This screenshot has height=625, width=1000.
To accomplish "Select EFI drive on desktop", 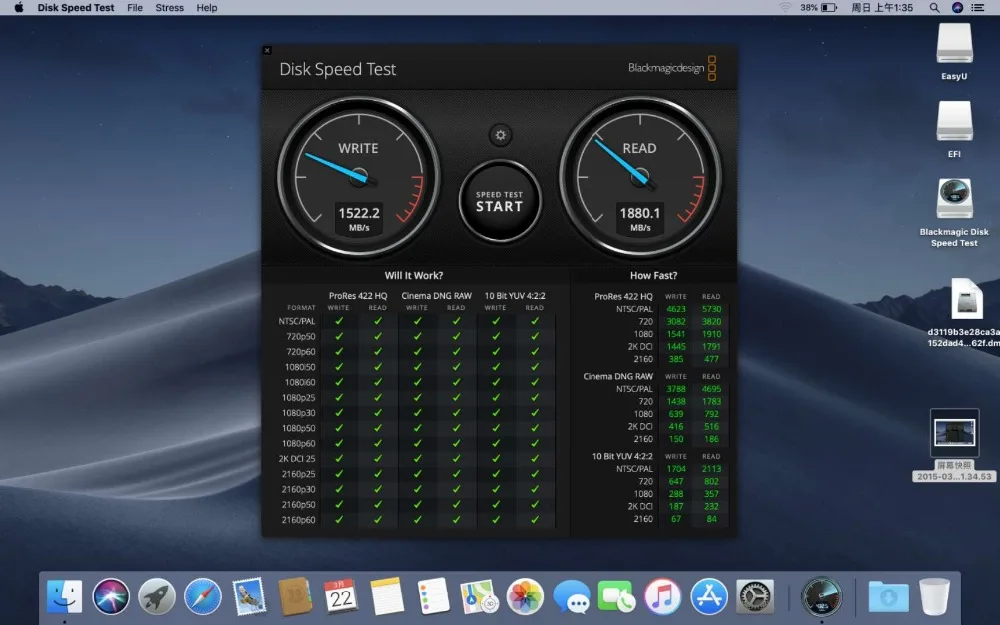I will [x=954, y=129].
